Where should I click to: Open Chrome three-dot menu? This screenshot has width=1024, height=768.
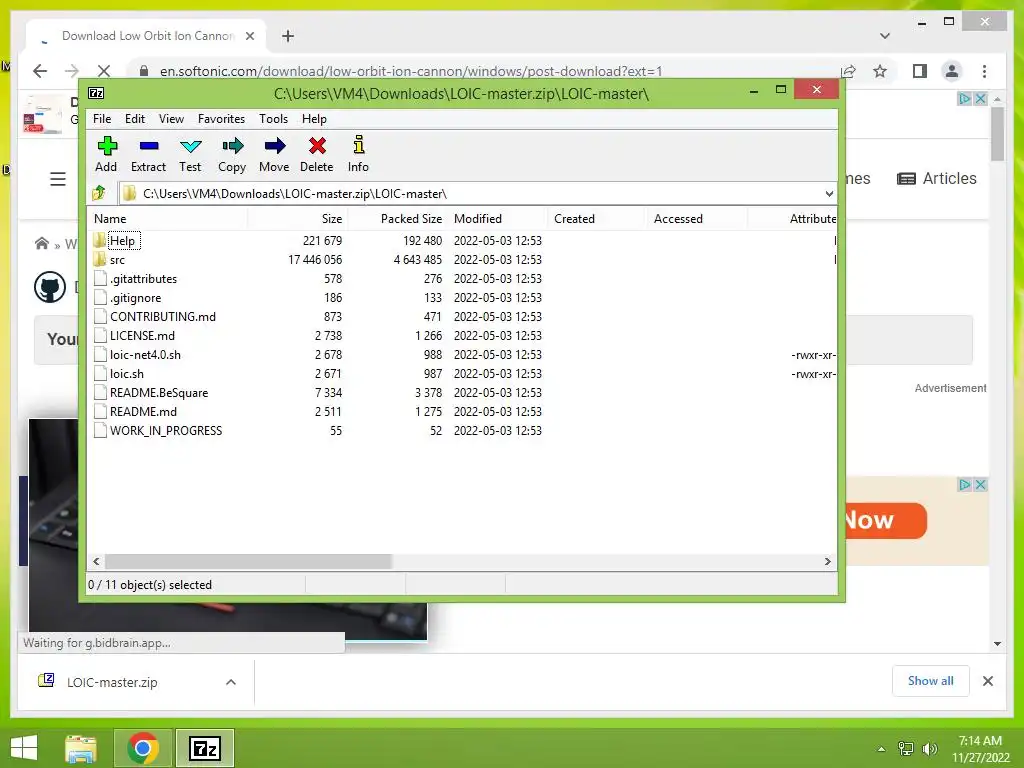click(x=984, y=71)
